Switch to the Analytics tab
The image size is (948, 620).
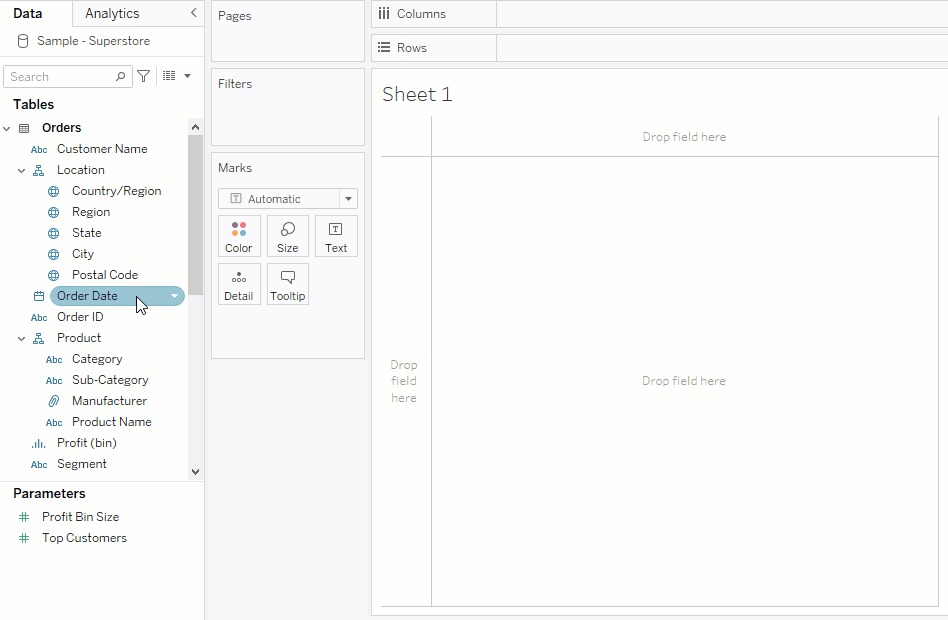(113, 14)
